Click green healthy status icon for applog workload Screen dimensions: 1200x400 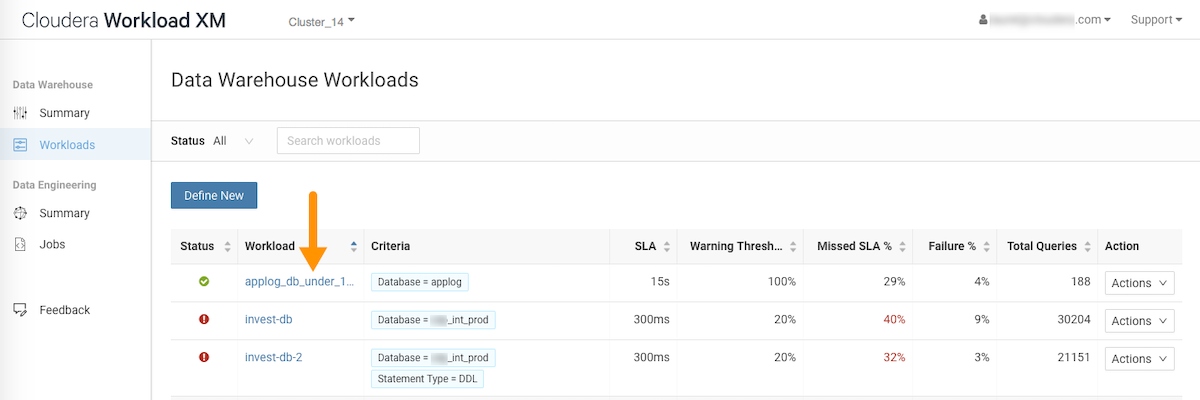pos(204,282)
